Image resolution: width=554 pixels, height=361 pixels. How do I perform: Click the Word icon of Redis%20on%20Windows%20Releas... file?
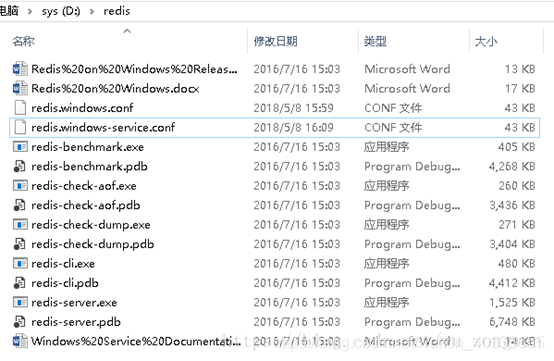[x=20, y=69]
